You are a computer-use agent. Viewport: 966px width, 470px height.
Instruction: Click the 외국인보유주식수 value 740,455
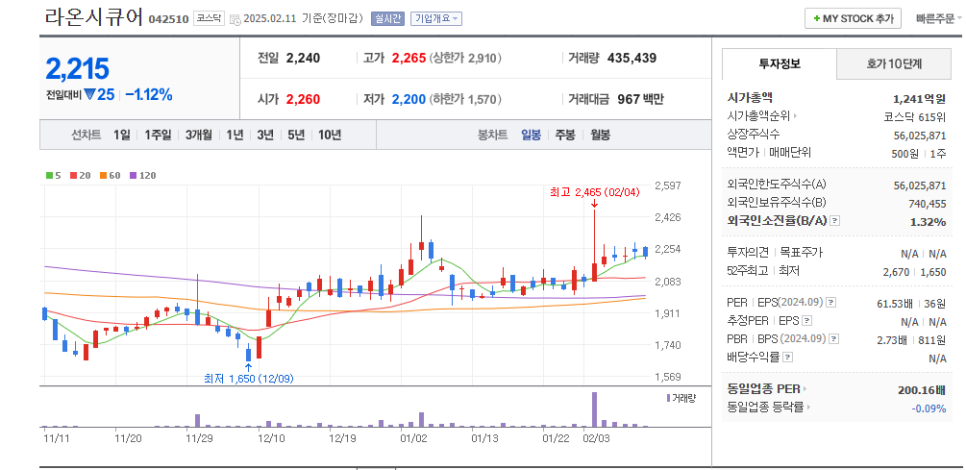[x=927, y=203]
